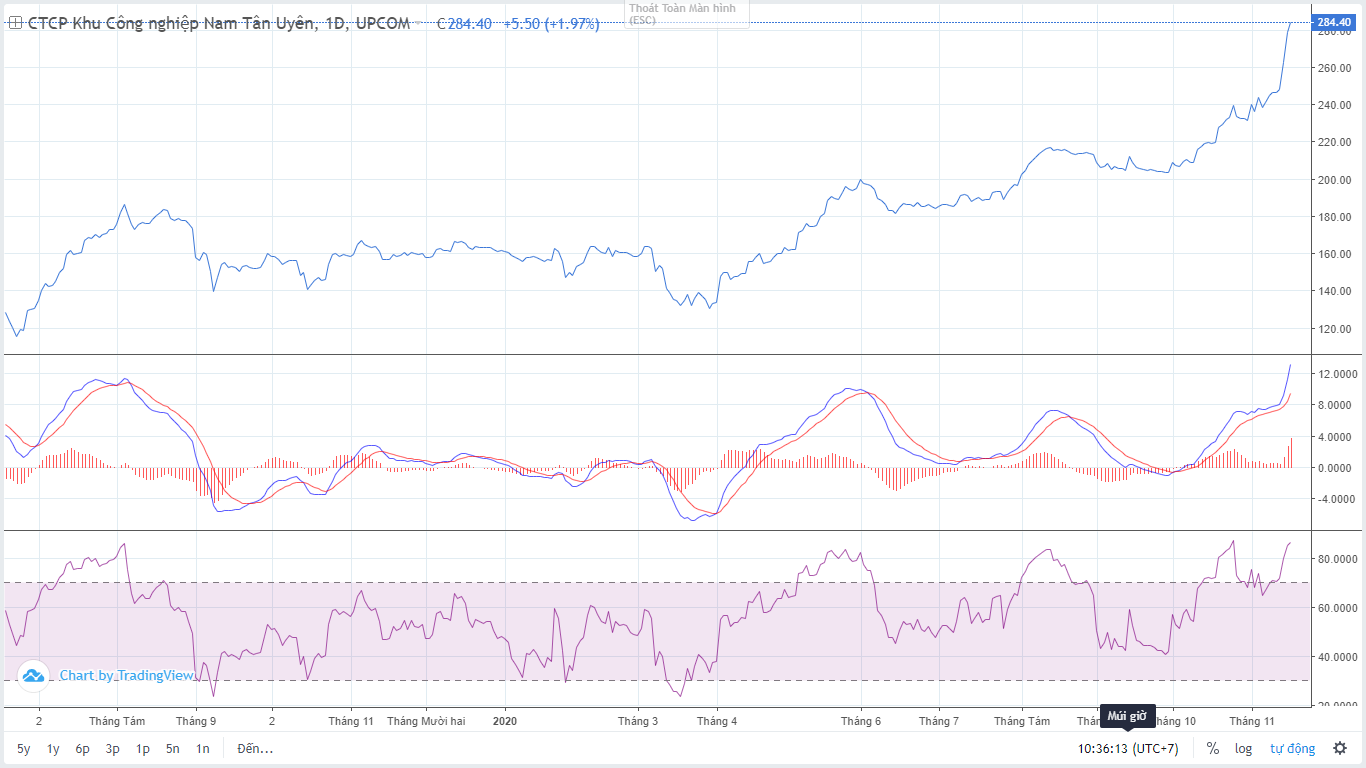Image resolution: width=1366 pixels, height=768 pixels.
Task: Click 'Tháng 10' on the time axis
Action: point(1176,721)
